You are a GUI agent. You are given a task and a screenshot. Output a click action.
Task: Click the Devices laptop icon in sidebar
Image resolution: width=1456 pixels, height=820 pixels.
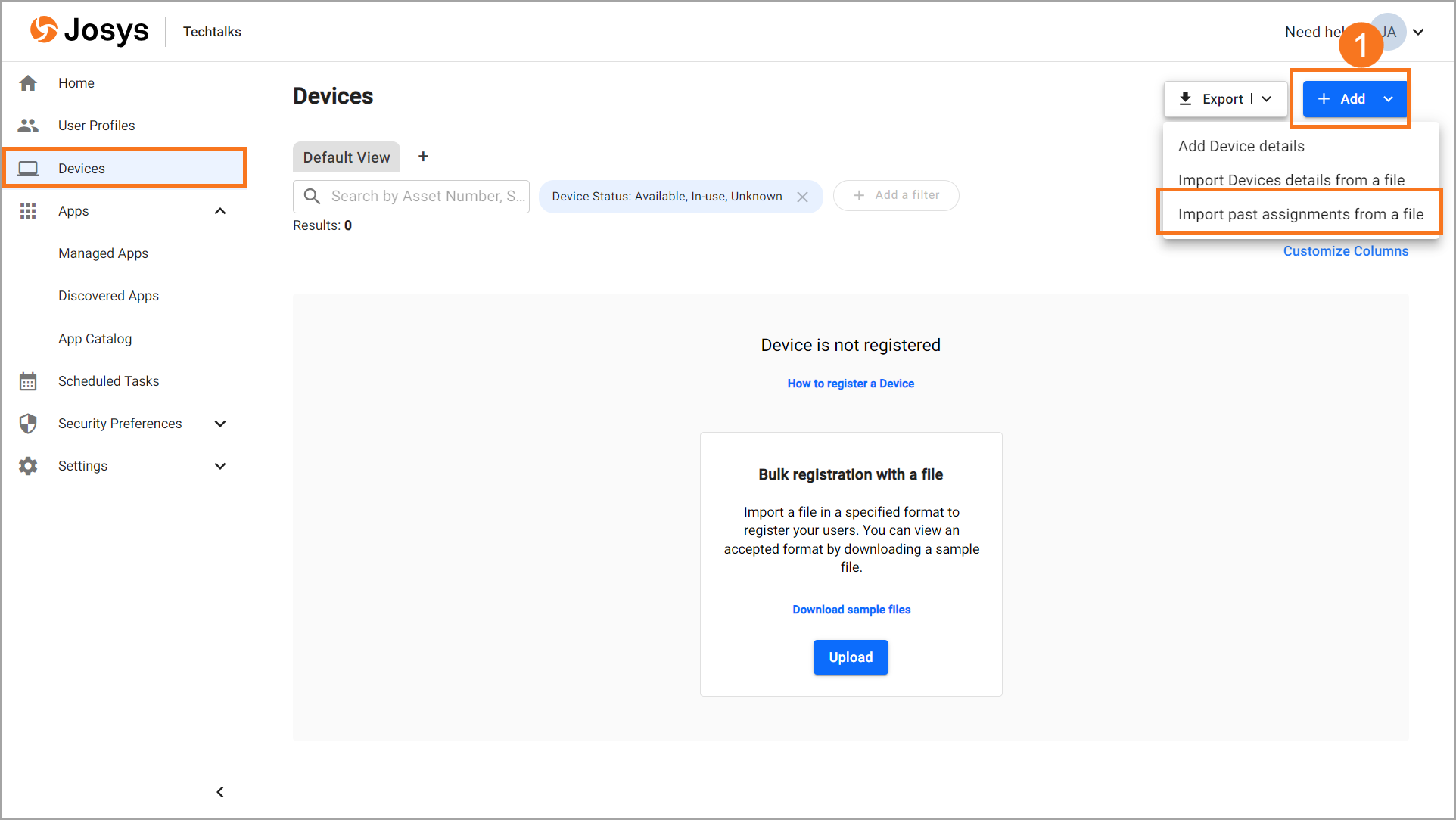pyautogui.click(x=28, y=169)
